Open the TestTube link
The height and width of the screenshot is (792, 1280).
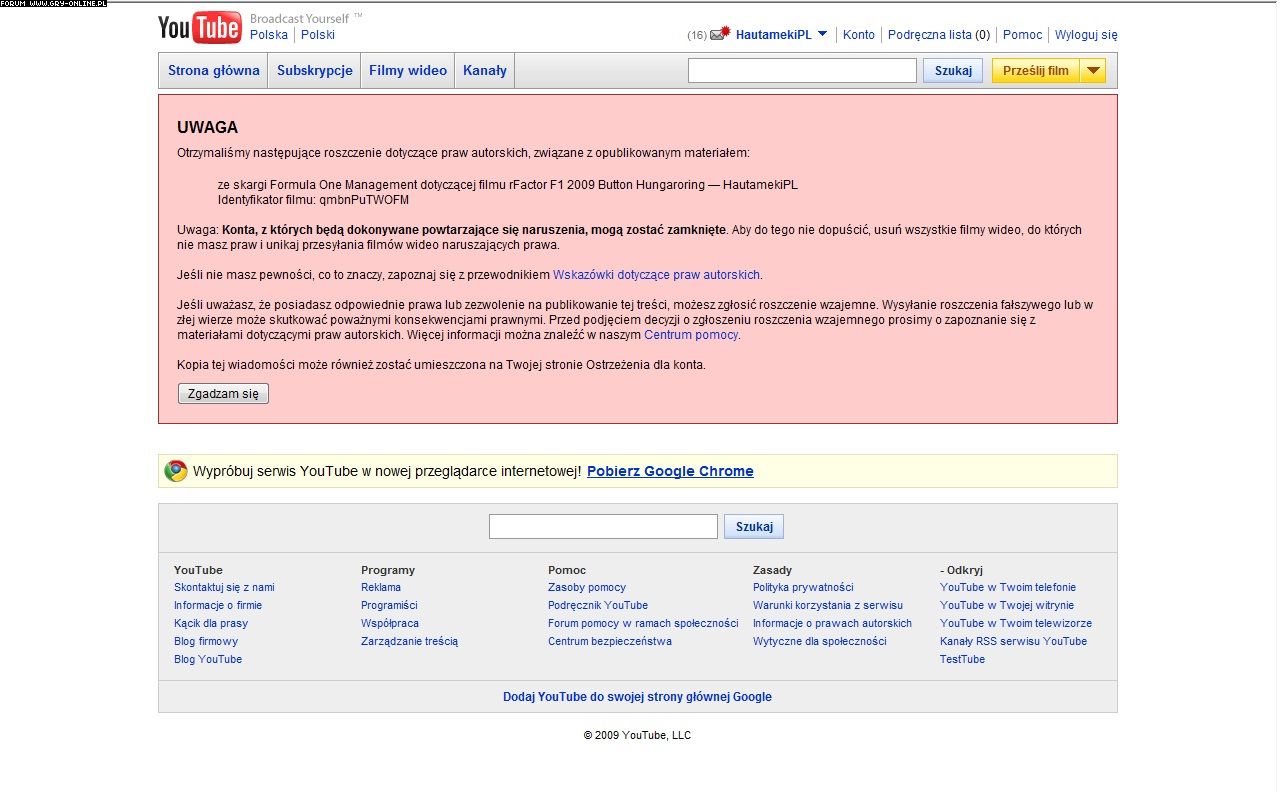point(962,659)
